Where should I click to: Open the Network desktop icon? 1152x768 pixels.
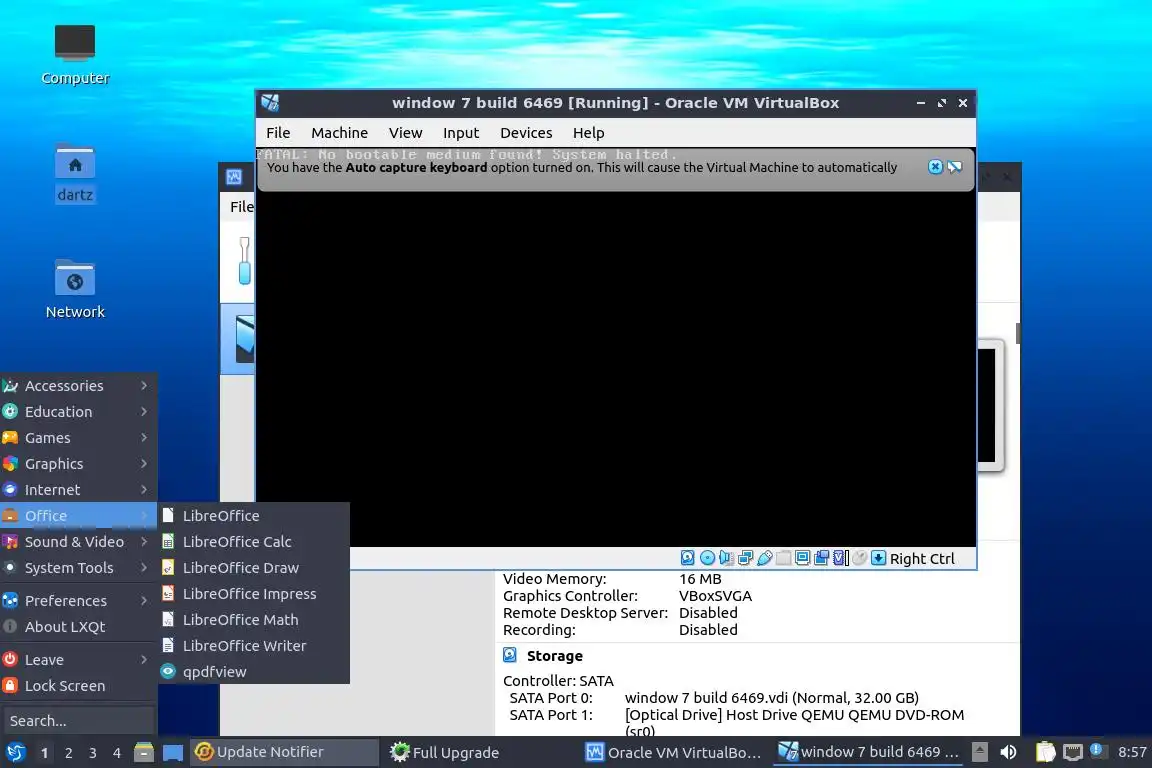(75, 289)
